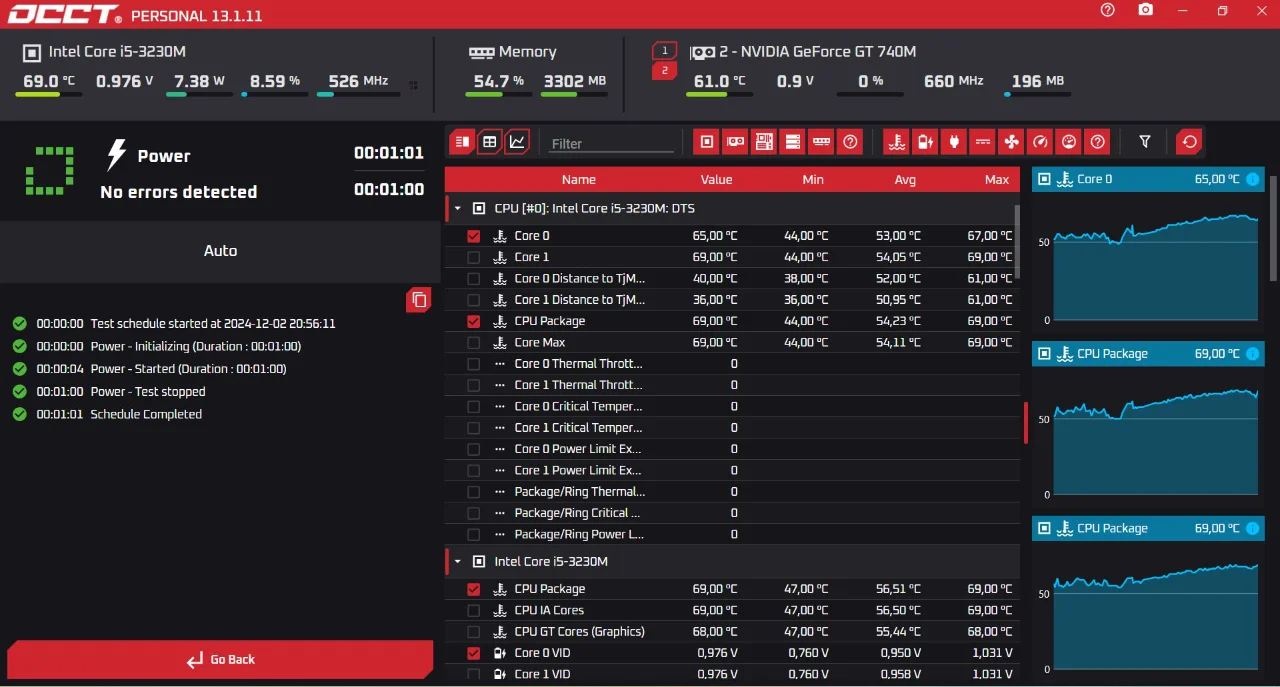
Task: Collapse the Intel Core i5-3230M sensor group
Action: point(458,562)
